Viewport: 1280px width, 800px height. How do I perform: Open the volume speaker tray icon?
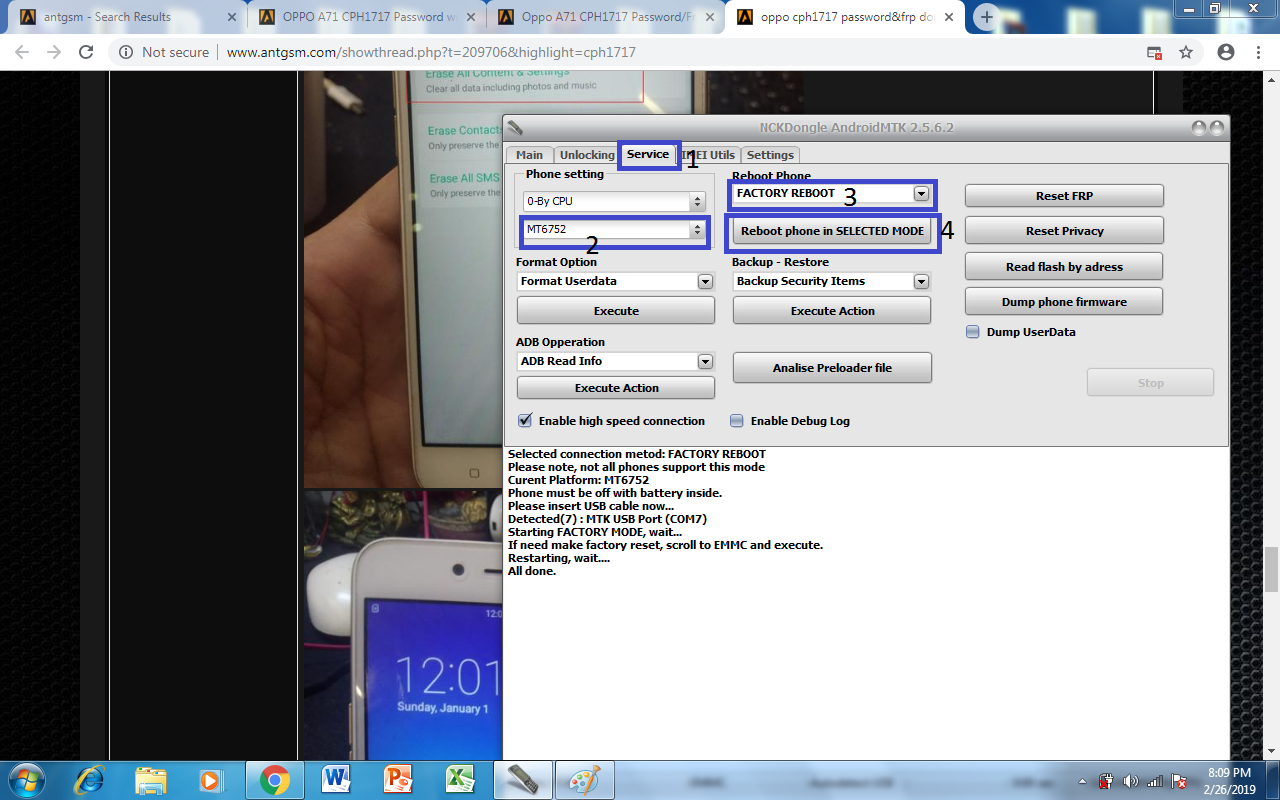pyautogui.click(x=1131, y=781)
